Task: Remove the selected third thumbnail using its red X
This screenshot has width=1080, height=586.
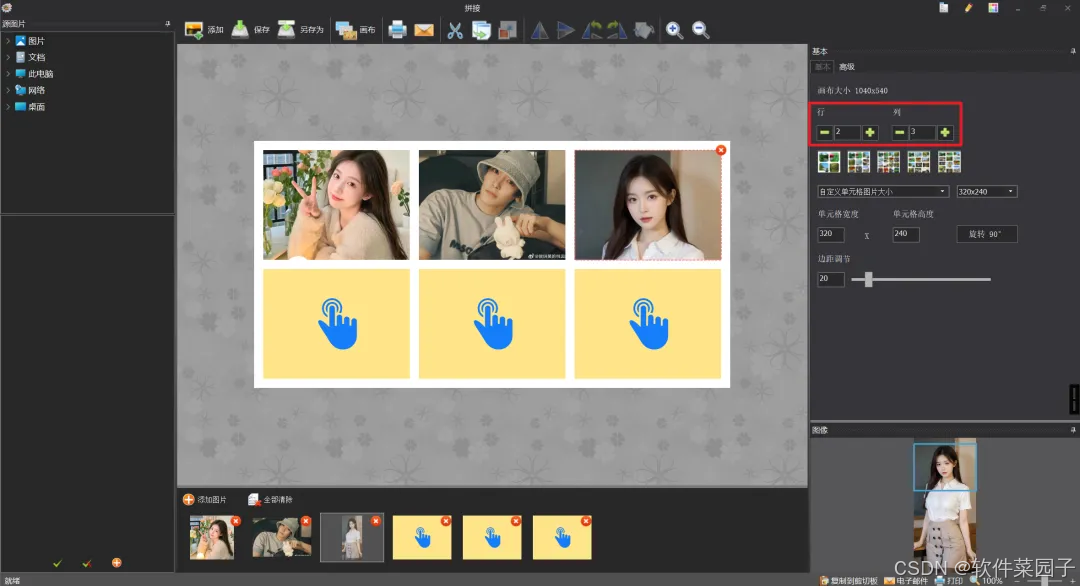Action: pyautogui.click(x=375, y=521)
